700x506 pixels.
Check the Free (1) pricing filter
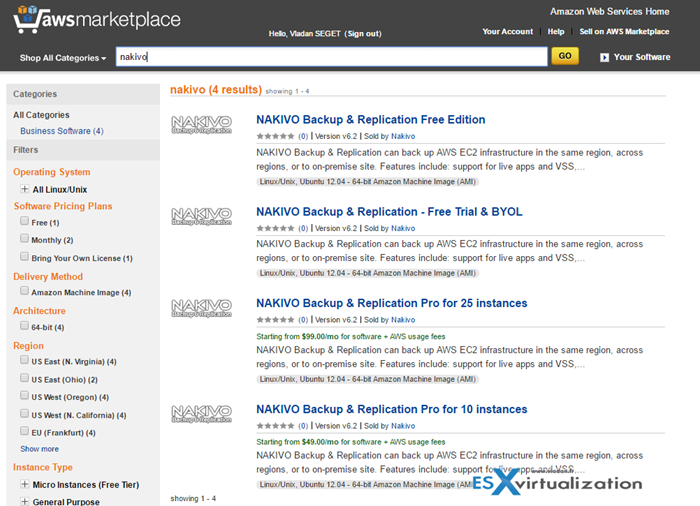[25, 221]
